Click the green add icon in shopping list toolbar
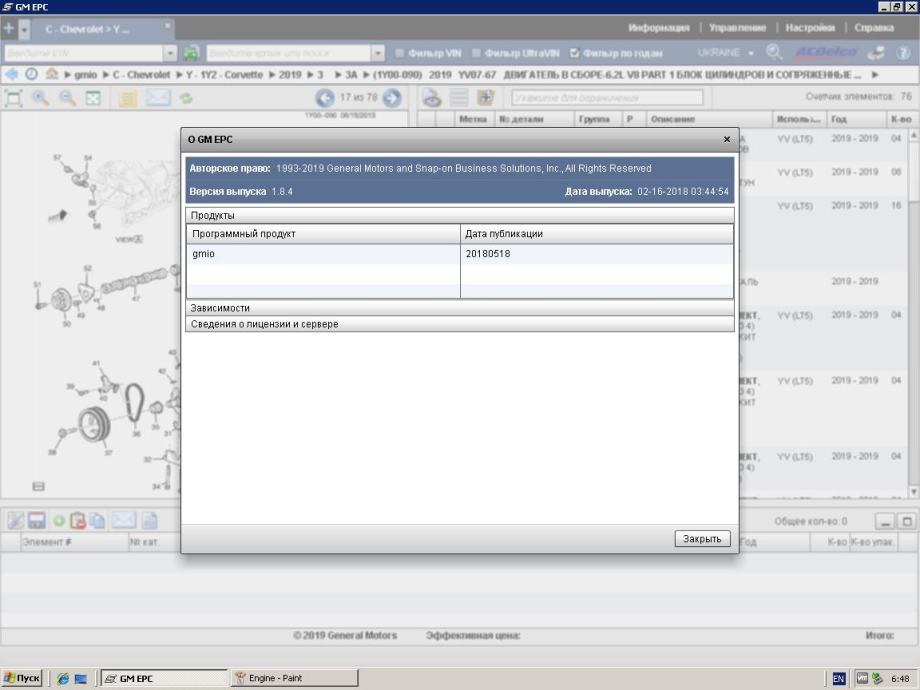The width and height of the screenshot is (920, 690). tap(59, 520)
